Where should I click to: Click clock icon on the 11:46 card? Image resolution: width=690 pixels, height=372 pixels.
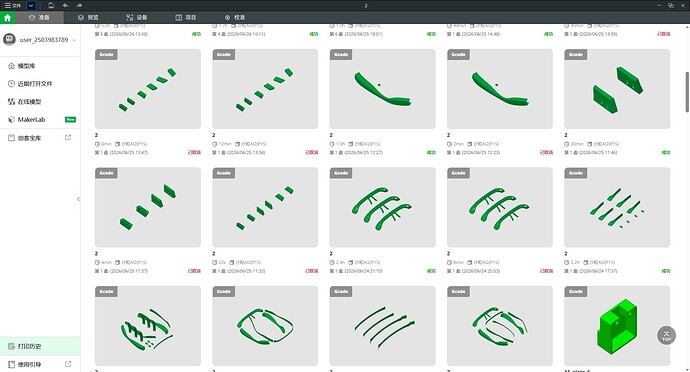[x=567, y=144]
